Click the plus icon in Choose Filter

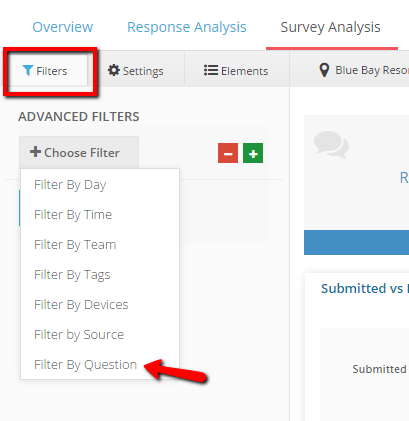click(35, 152)
